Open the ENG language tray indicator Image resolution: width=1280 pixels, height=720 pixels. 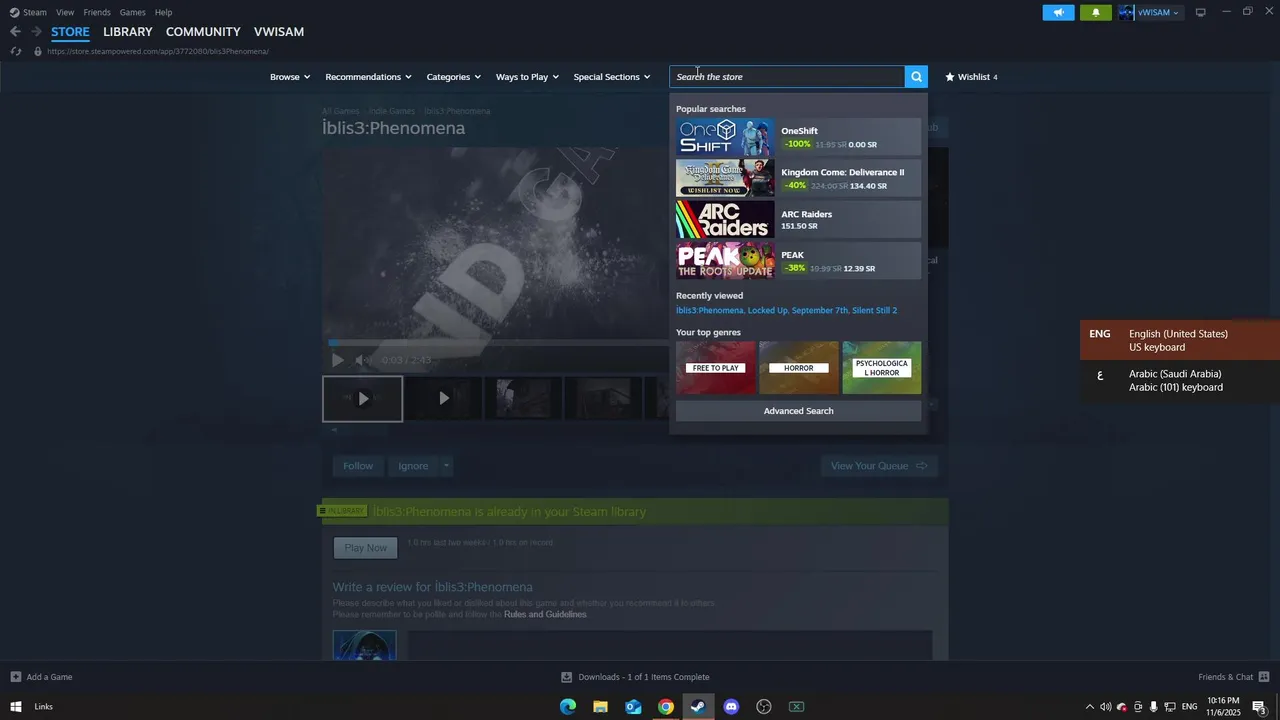click(x=1188, y=707)
